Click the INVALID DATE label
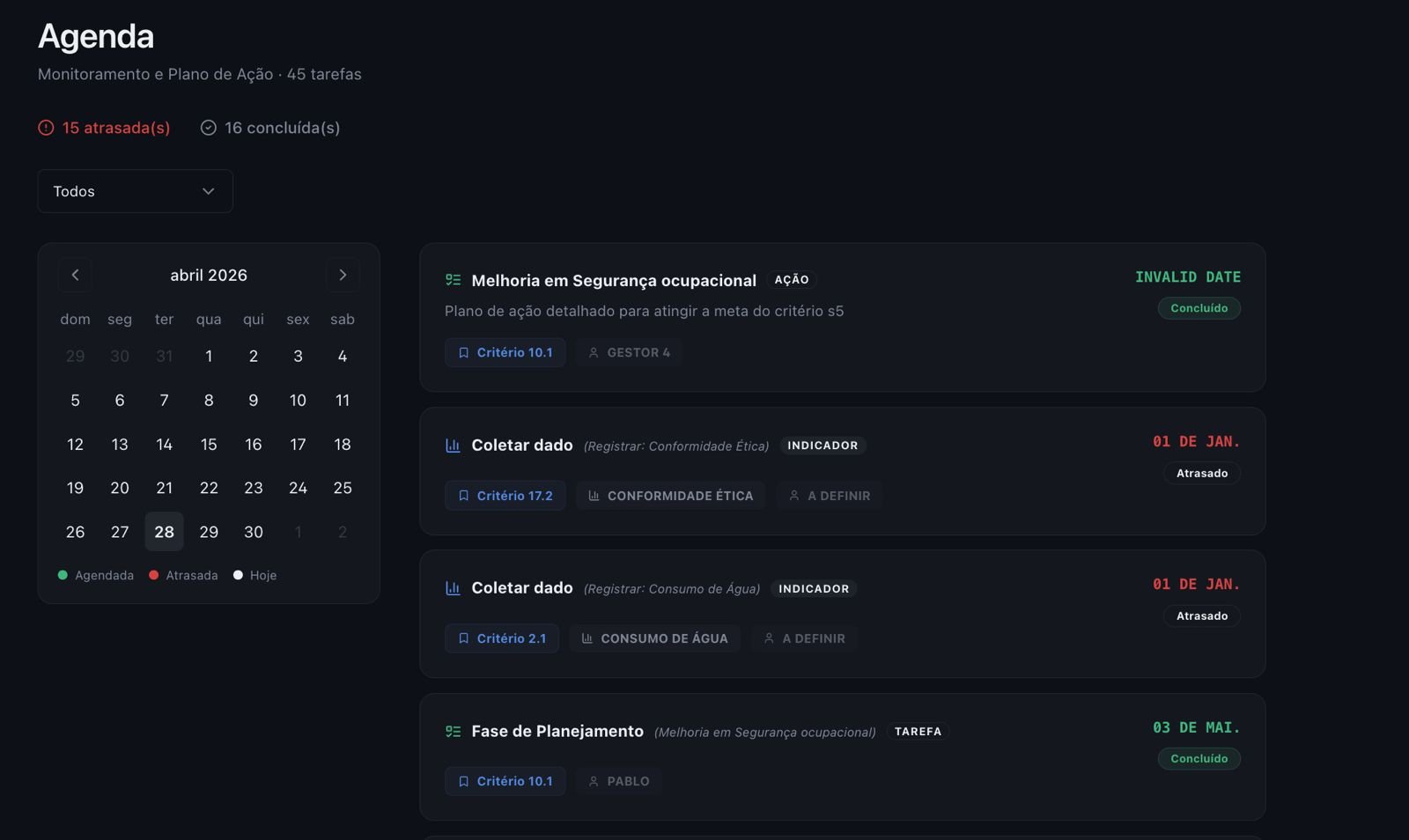Image resolution: width=1409 pixels, height=840 pixels. pyautogui.click(x=1188, y=277)
